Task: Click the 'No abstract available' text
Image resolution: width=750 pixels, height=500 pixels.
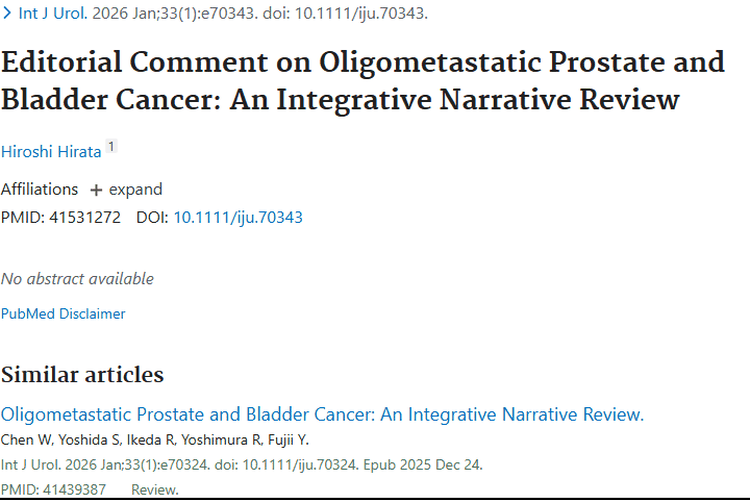Action: [77, 278]
